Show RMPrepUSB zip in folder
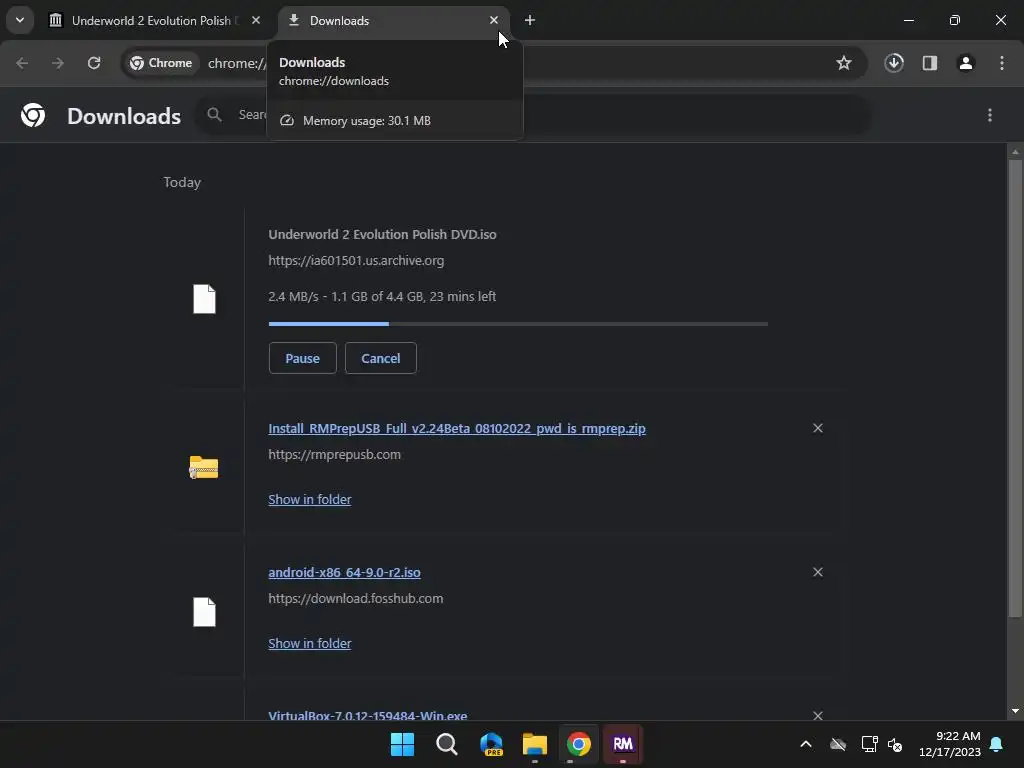This screenshot has width=1024, height=768. tap(310, 500)
